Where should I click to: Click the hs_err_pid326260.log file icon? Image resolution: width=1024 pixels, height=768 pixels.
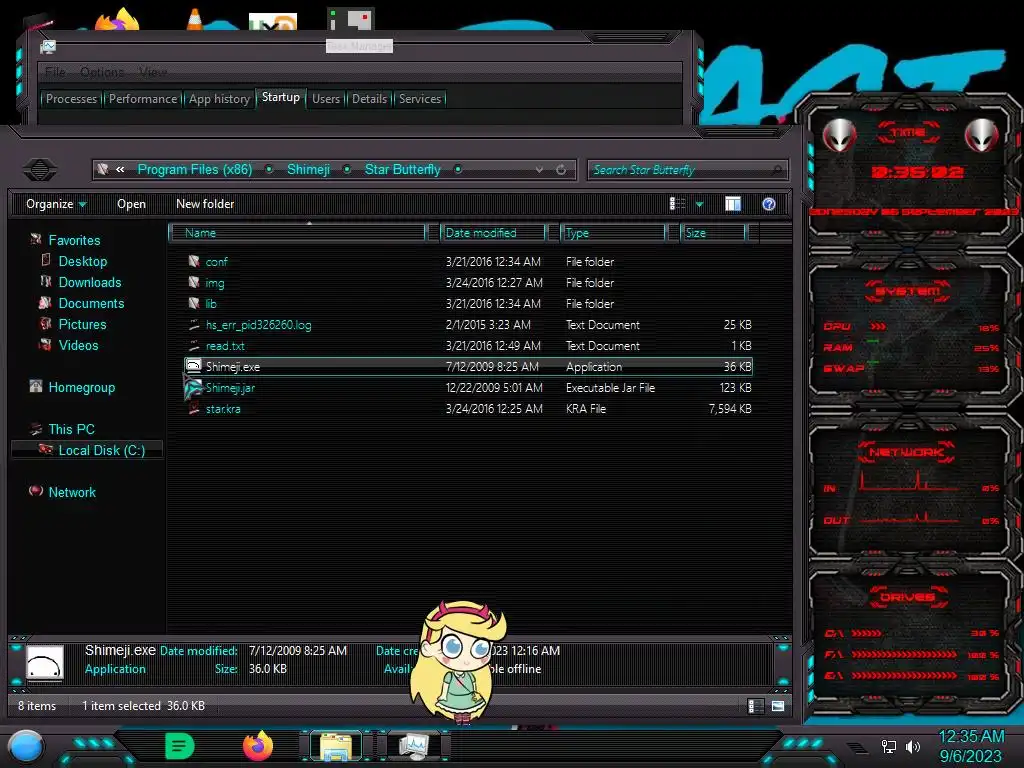coord(194,325)
